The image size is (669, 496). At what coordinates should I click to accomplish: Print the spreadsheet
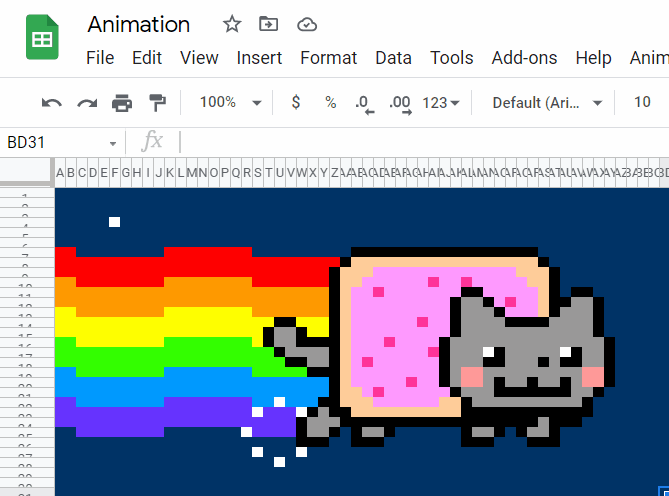[122, 103]
